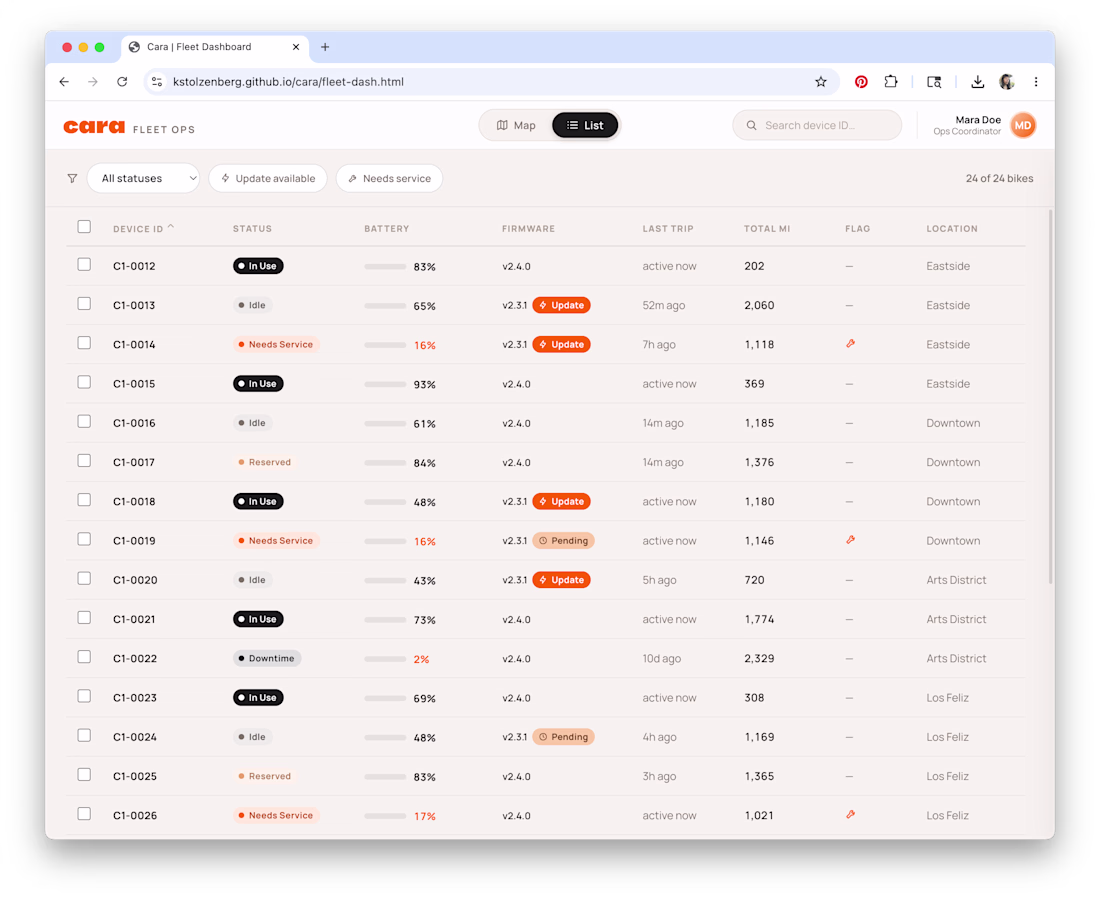Select the checkbox for C1-0012
The width and height of the screenshot is (1100, 899).
coord(84,265)
